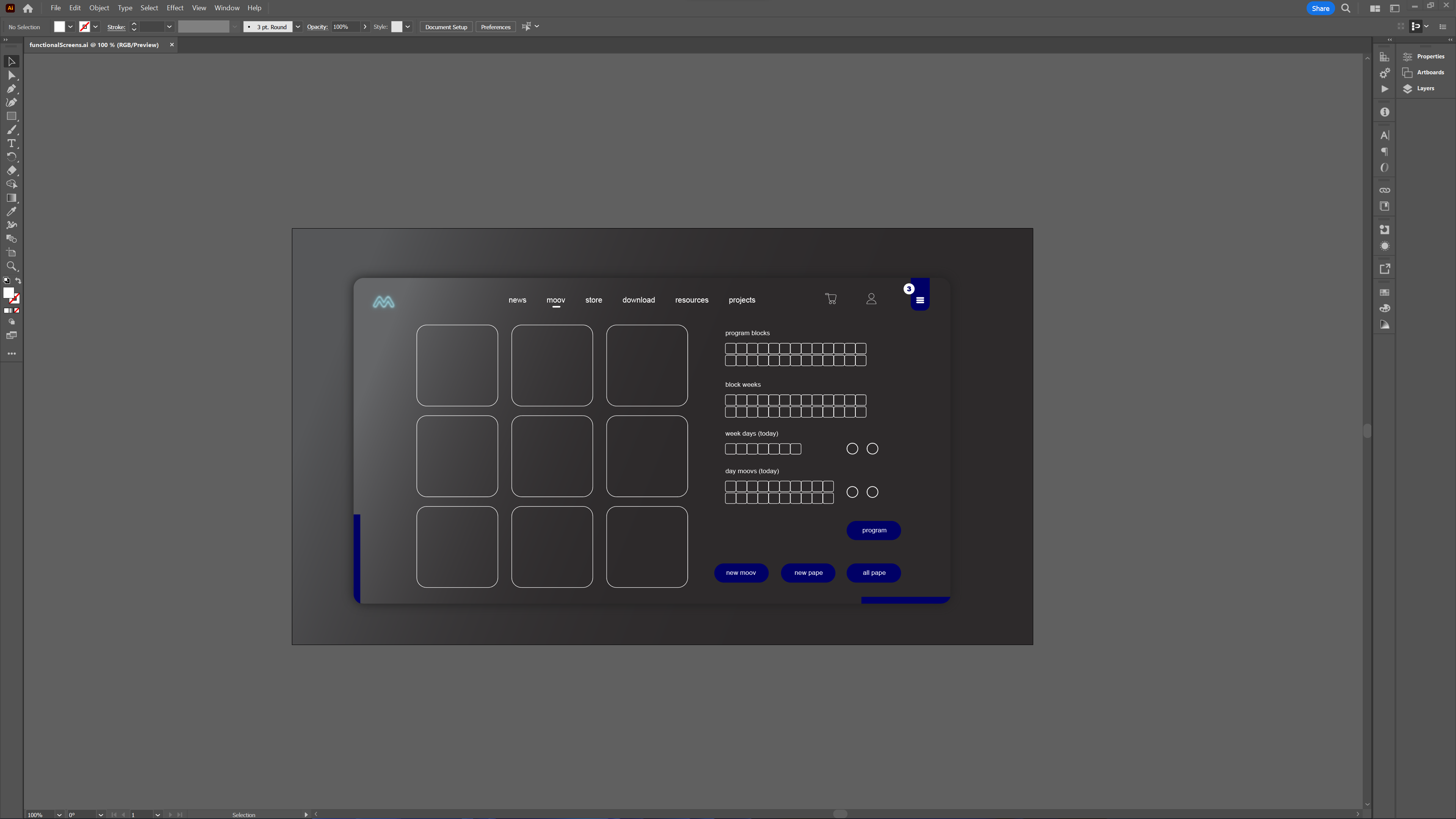The width and height of the screenshot is (1456, 819).
Task: Click the Fill color swatch in control bar
Action: 60,27
